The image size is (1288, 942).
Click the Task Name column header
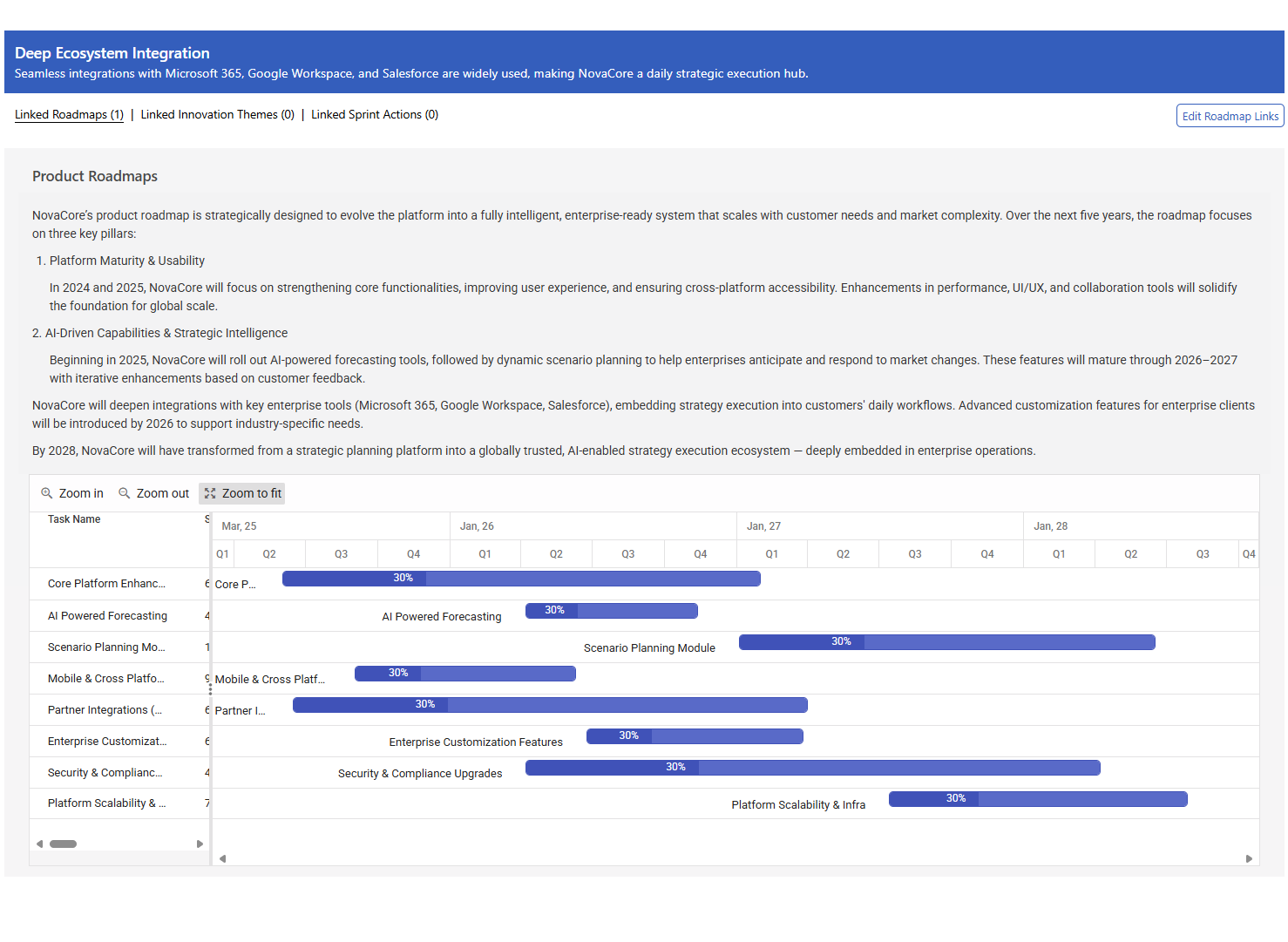tap(74, 519)
